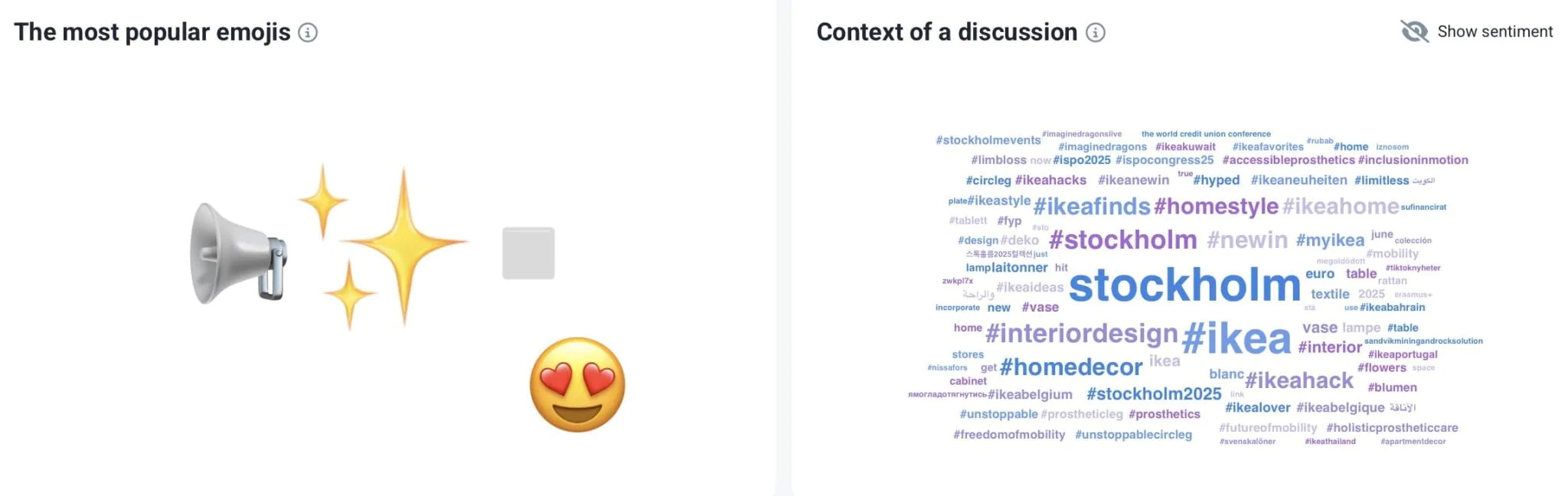Image resolution: width=1568 pixels, height=496 pixels.
Task: Open the Context of a discussion info tooltip
Action: click(x=1096, y=32)
